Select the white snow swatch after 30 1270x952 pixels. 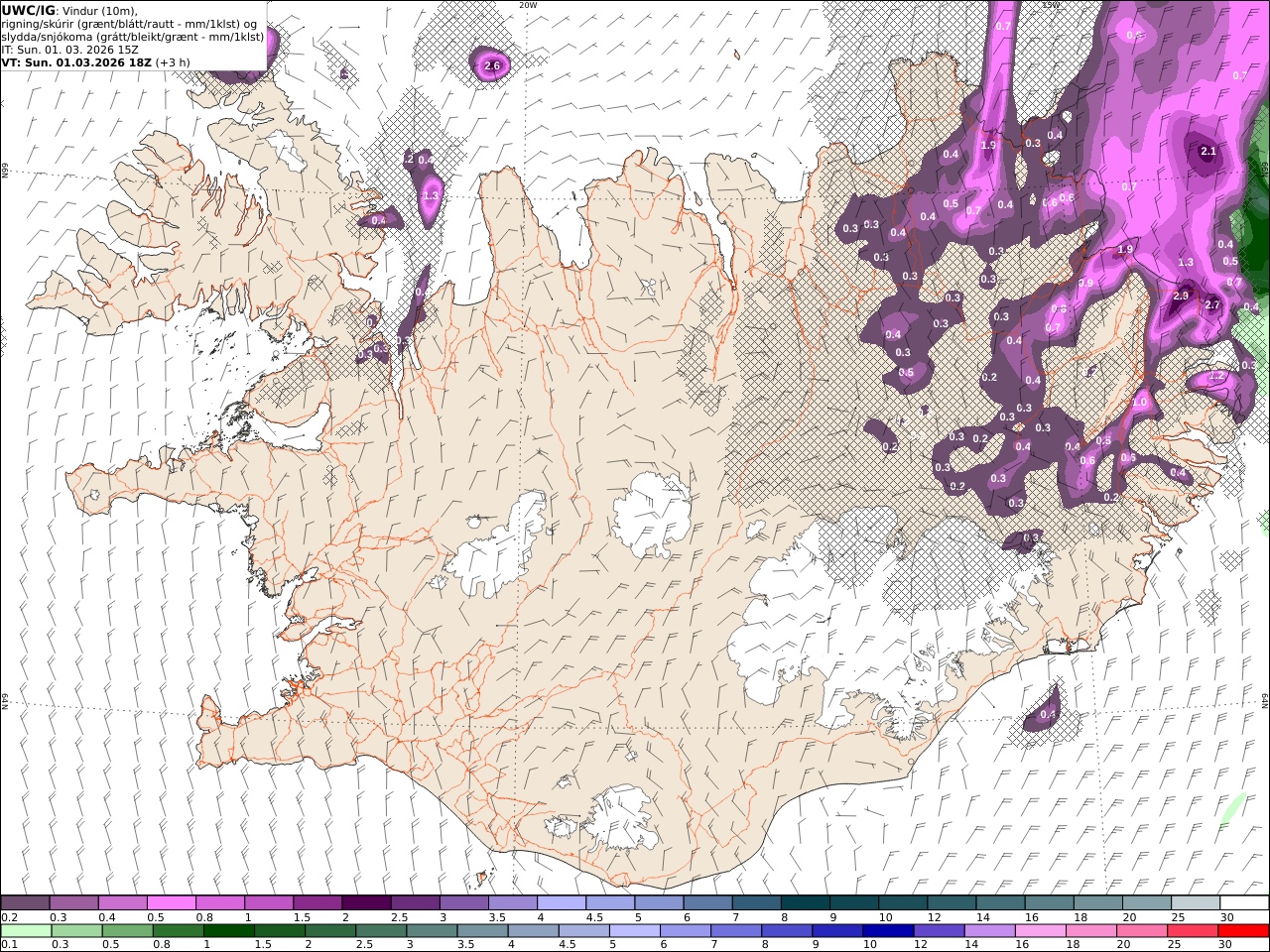click(x=1244, y=902)
